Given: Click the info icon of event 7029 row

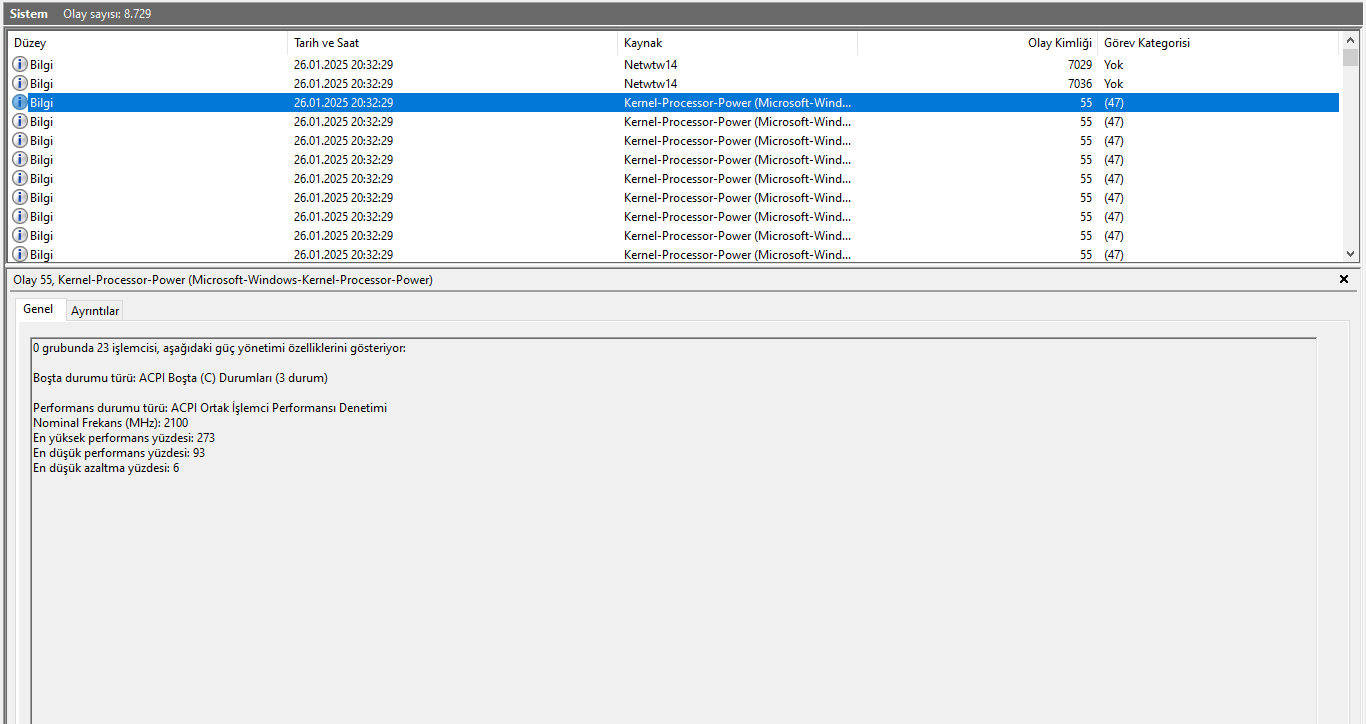Looking at the screenshot, I should tap(20, 64).
